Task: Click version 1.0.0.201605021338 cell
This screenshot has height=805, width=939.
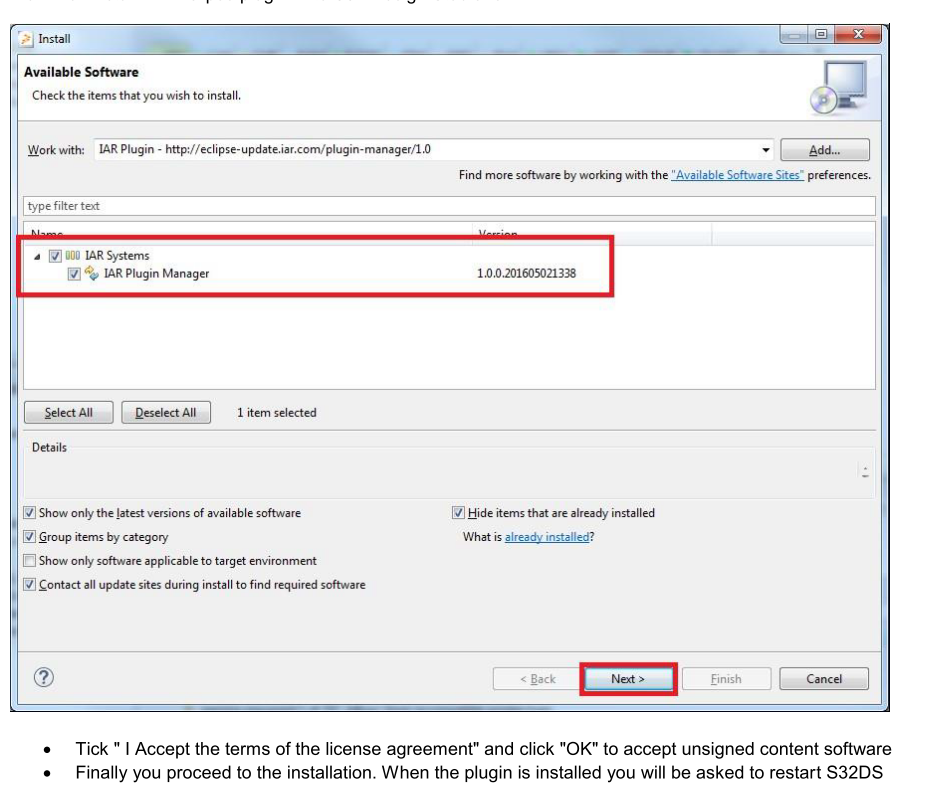Action: point(526,274)
